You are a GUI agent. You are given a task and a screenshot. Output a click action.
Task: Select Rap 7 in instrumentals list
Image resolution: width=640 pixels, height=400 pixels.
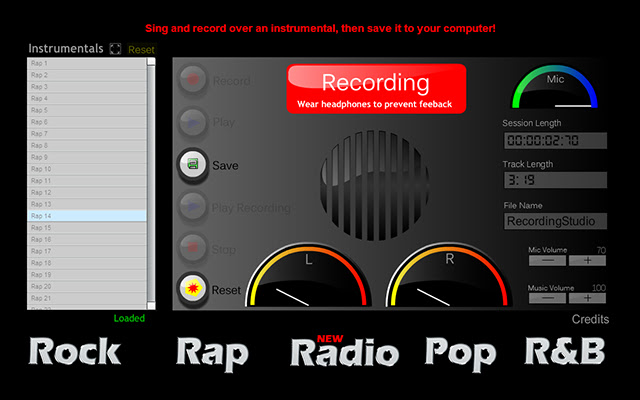[87, 134]
